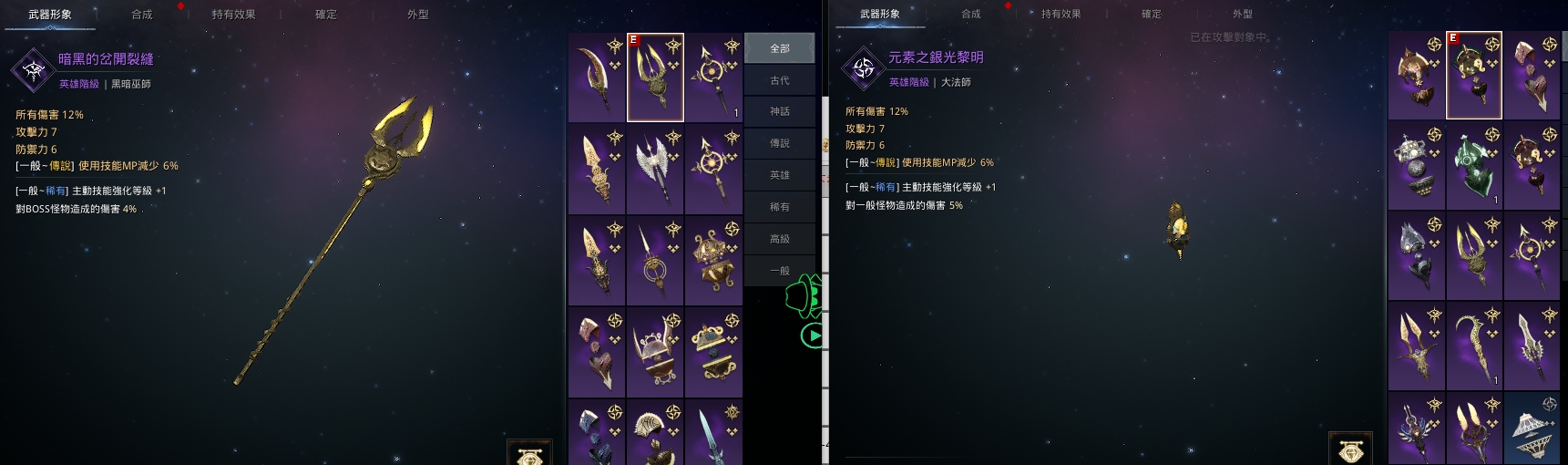Click the green play button icon
Screen dimensions: 1568x465
812,336
